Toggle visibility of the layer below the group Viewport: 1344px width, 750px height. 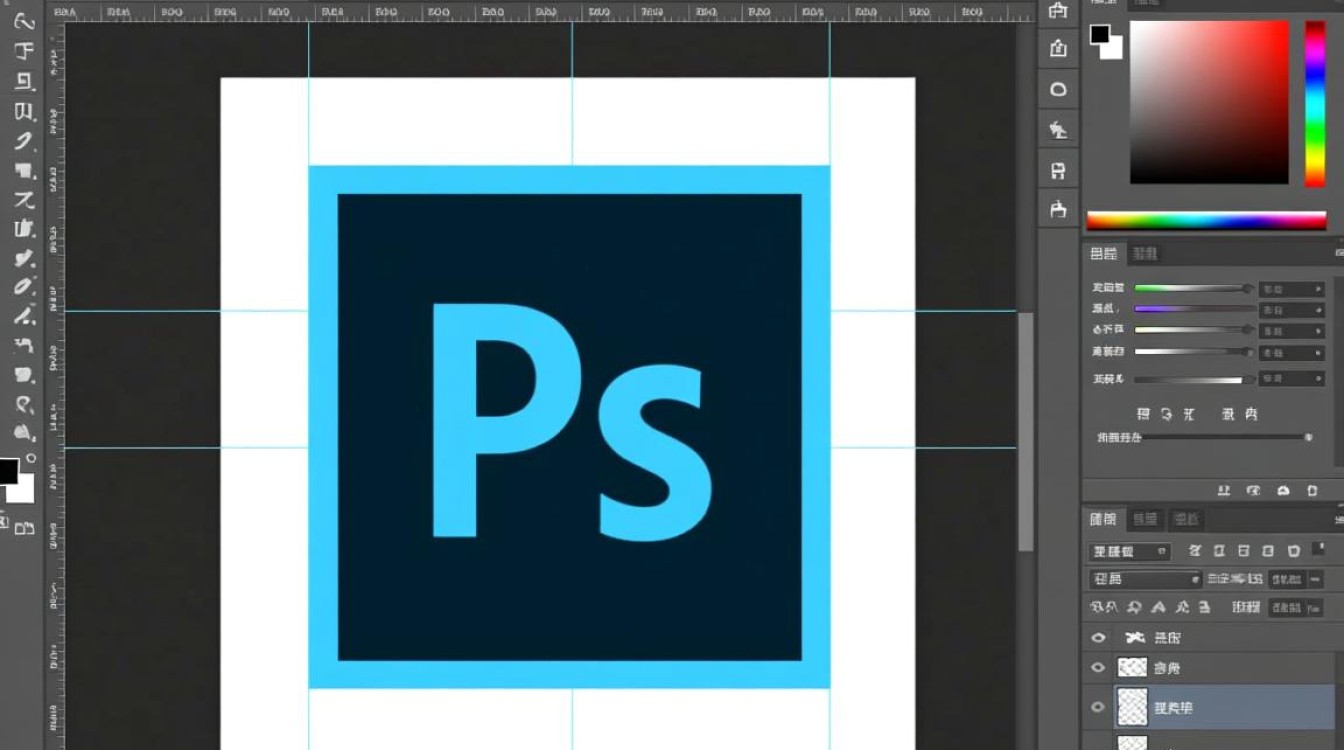(x=1098, y=667)
